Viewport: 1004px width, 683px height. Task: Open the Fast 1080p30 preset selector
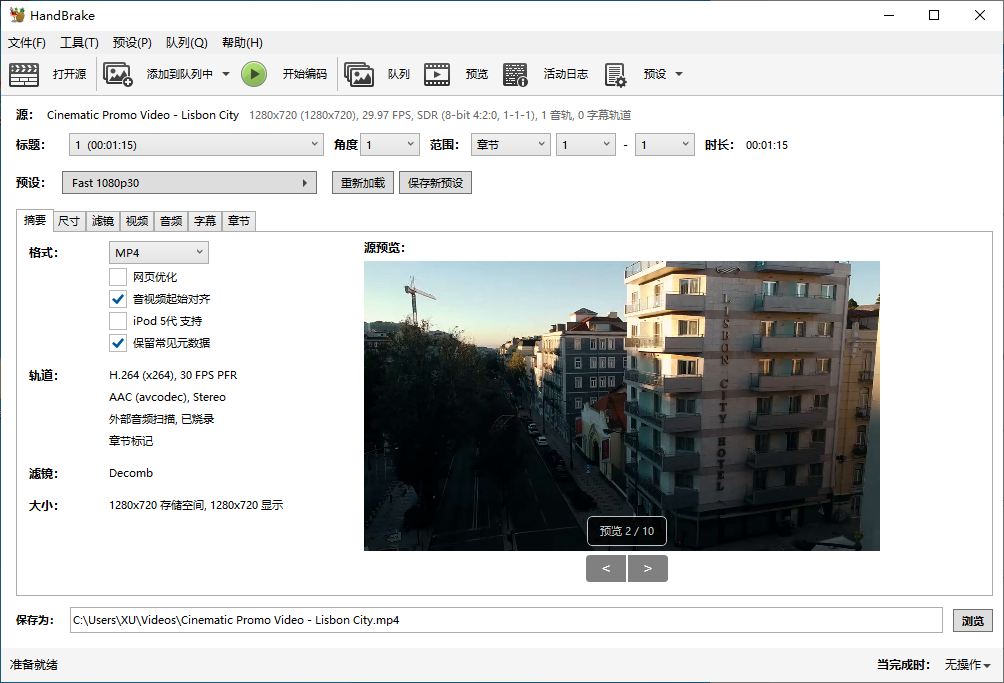189,183
